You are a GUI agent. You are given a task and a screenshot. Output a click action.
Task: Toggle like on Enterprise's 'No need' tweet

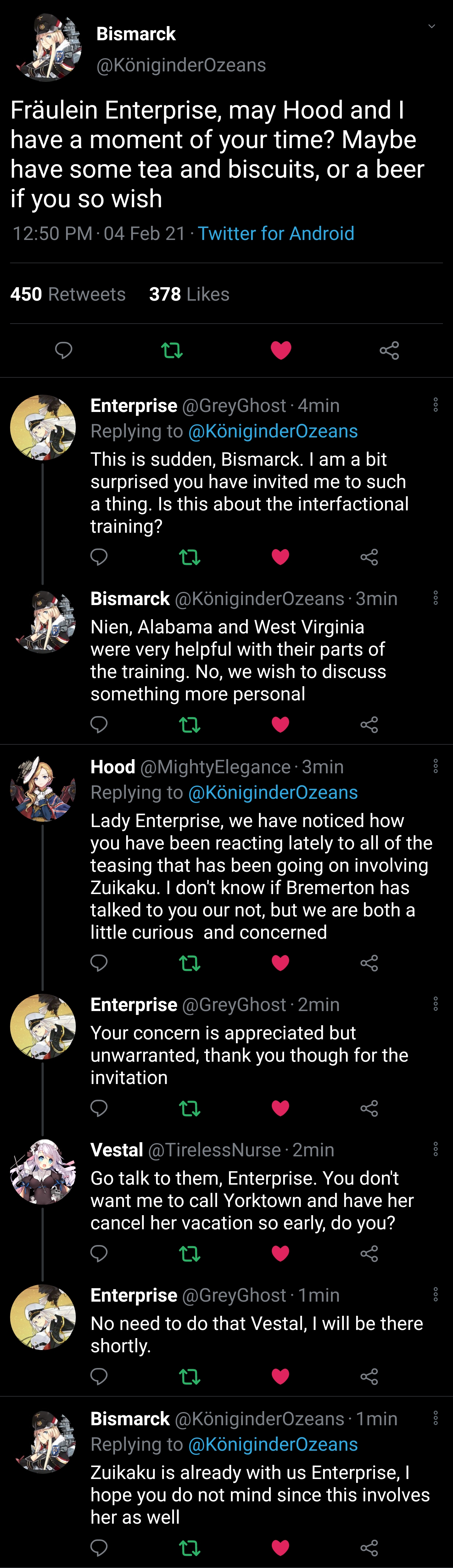pos(280,1376)
